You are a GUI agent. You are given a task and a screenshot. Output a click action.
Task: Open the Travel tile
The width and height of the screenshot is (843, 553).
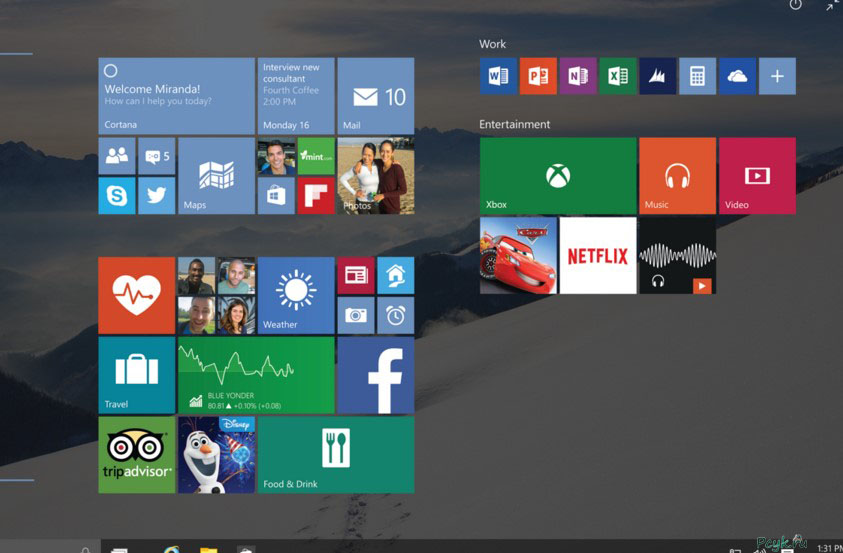click(x=137, y=375)
